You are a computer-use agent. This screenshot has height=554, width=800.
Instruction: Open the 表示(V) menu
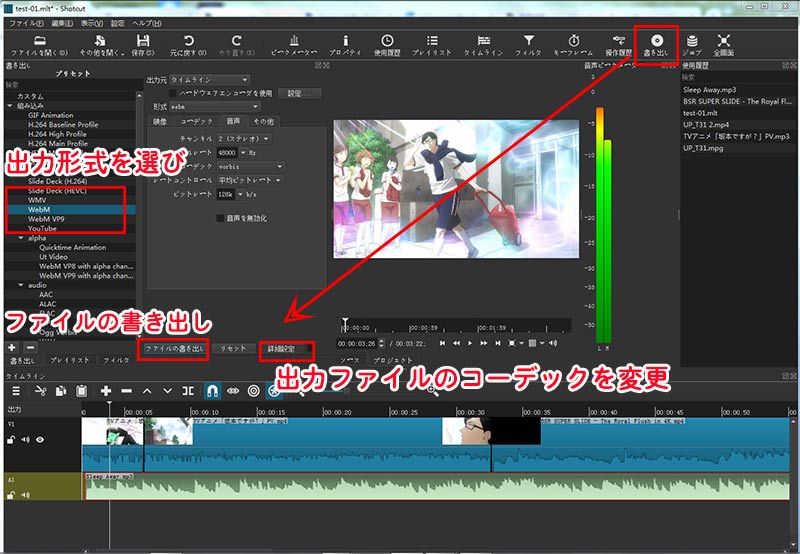pos(92,23)
